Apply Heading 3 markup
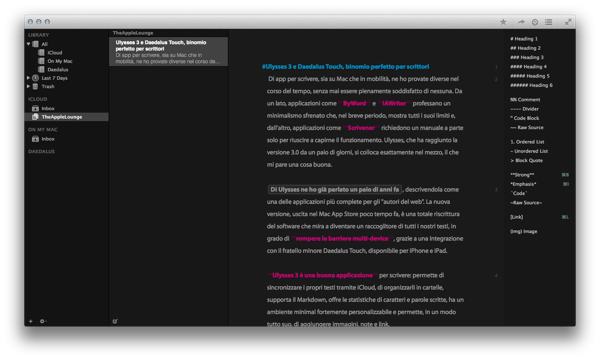This screenshot has width=600, height=360. 527,57
